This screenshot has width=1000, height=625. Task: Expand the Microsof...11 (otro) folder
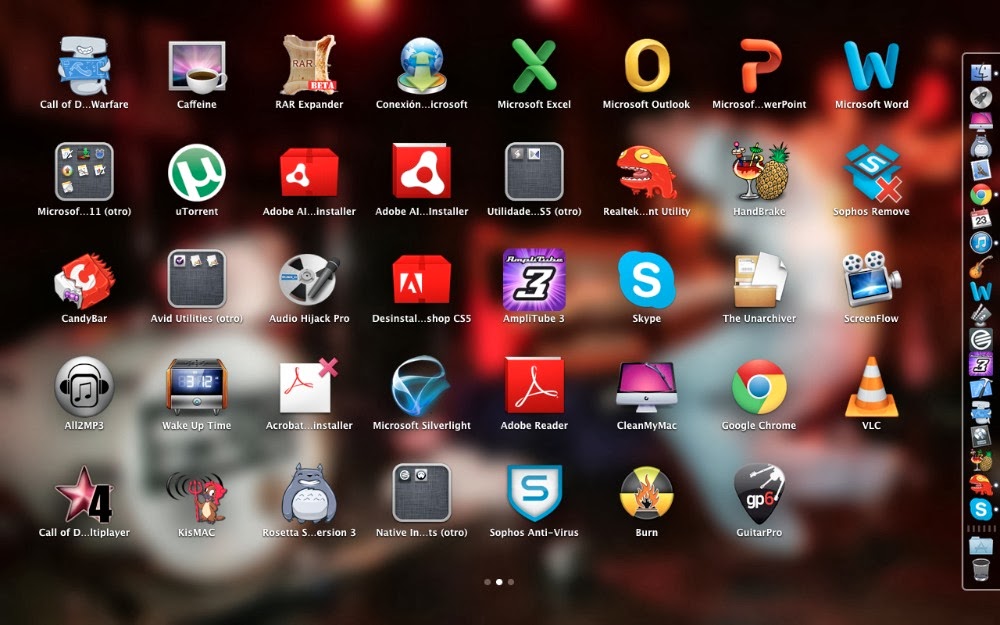[x=84, y=173]
